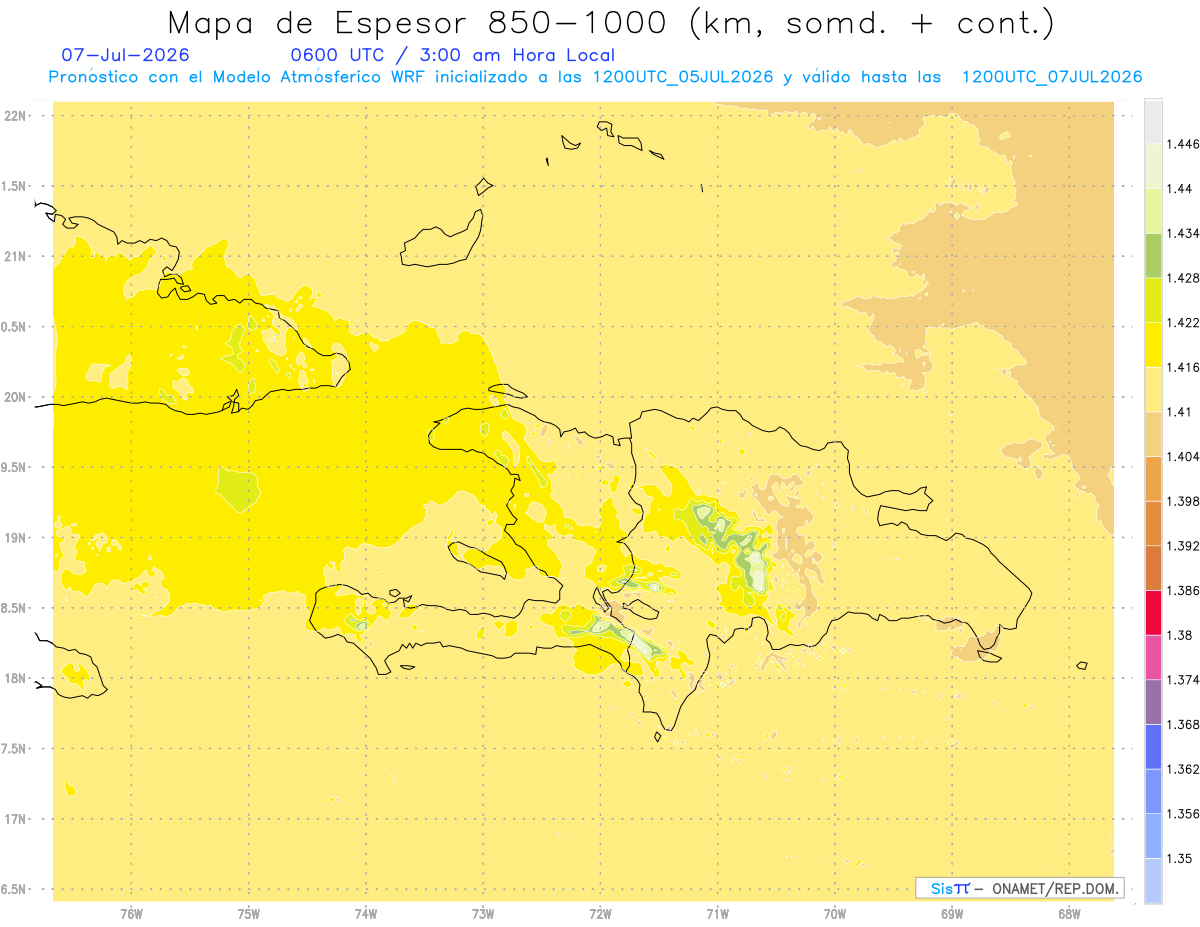Select the date label '07-Jul-2026'
This screenshot has height=927, width=1200.
tap(125, 55)
